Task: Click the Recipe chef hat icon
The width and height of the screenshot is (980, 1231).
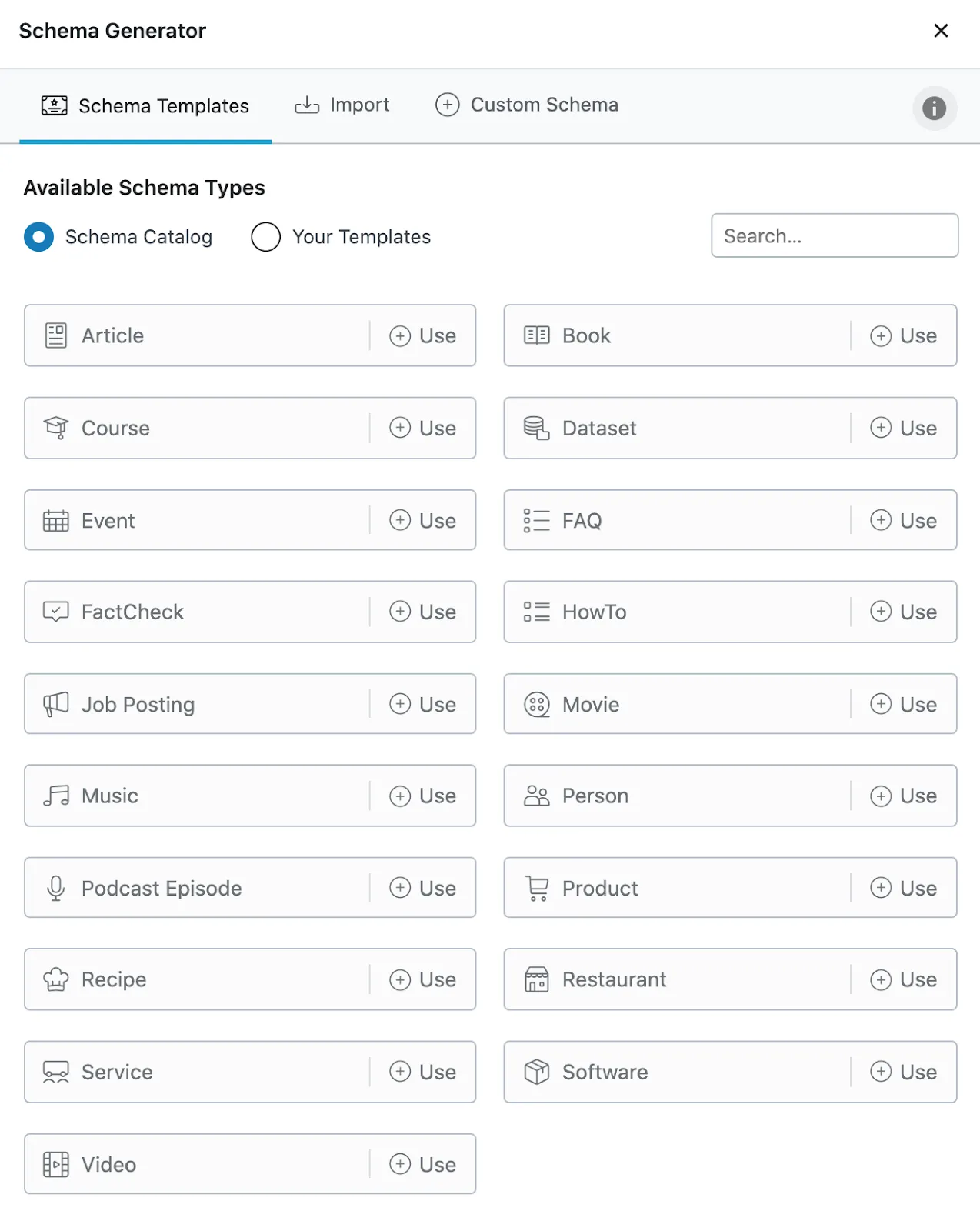Action: [56, 979]
